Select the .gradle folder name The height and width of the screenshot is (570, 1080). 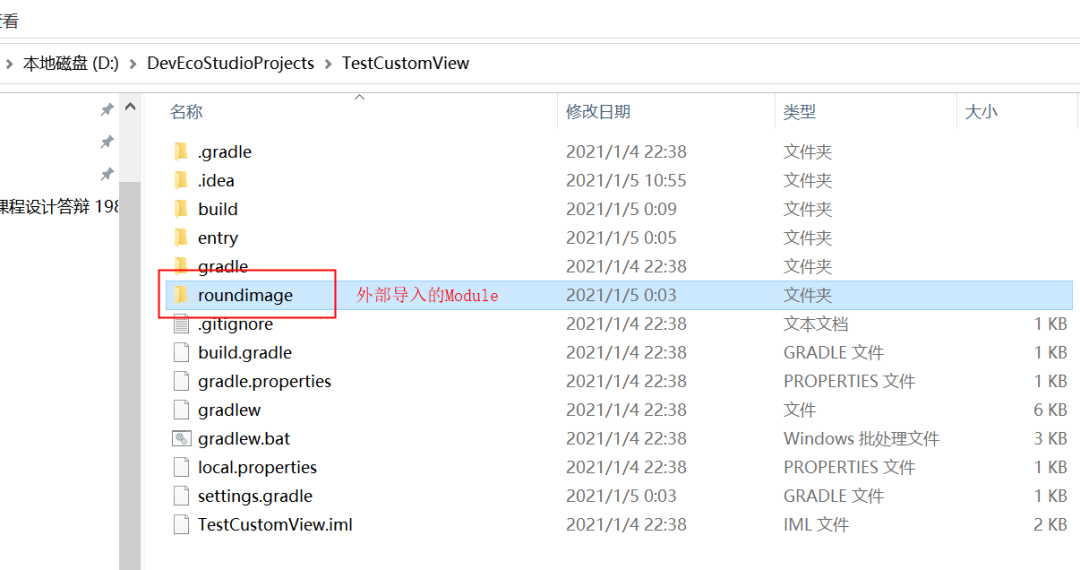pos(225,151)
